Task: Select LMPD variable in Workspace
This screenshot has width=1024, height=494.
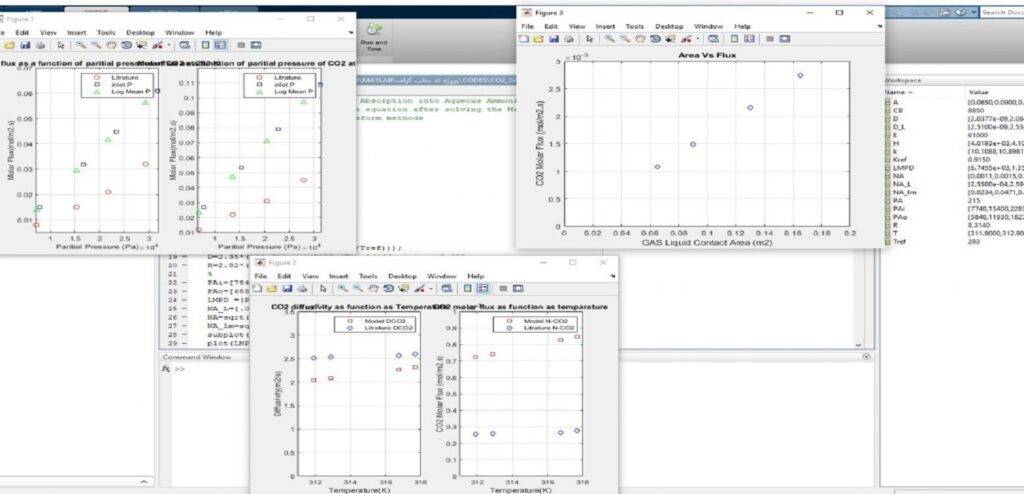Action: 902,168
